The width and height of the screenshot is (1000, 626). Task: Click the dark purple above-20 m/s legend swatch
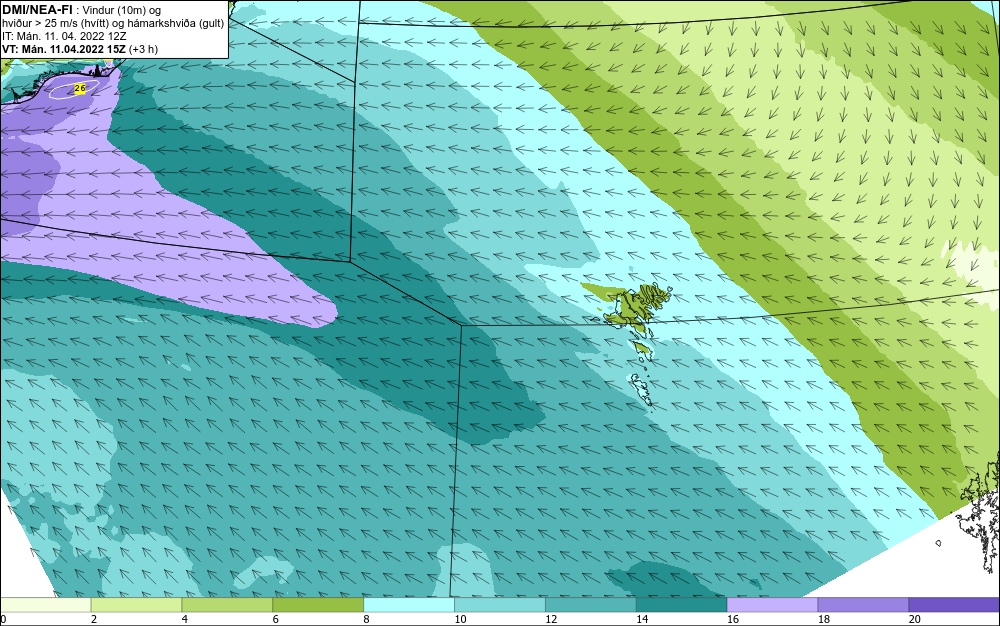pyautogui.click(x=954, y=604)
